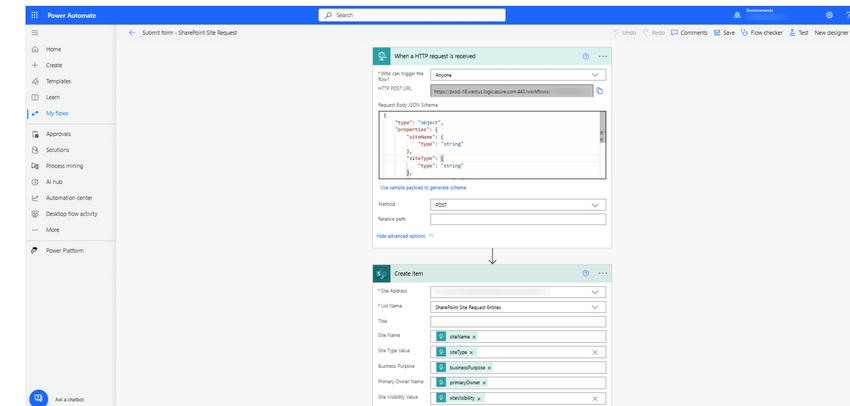Image resolution: width=850 pixels, height=406 pixels.
Task: Click the Home icon in sidebar
Action: pos(35,49)
